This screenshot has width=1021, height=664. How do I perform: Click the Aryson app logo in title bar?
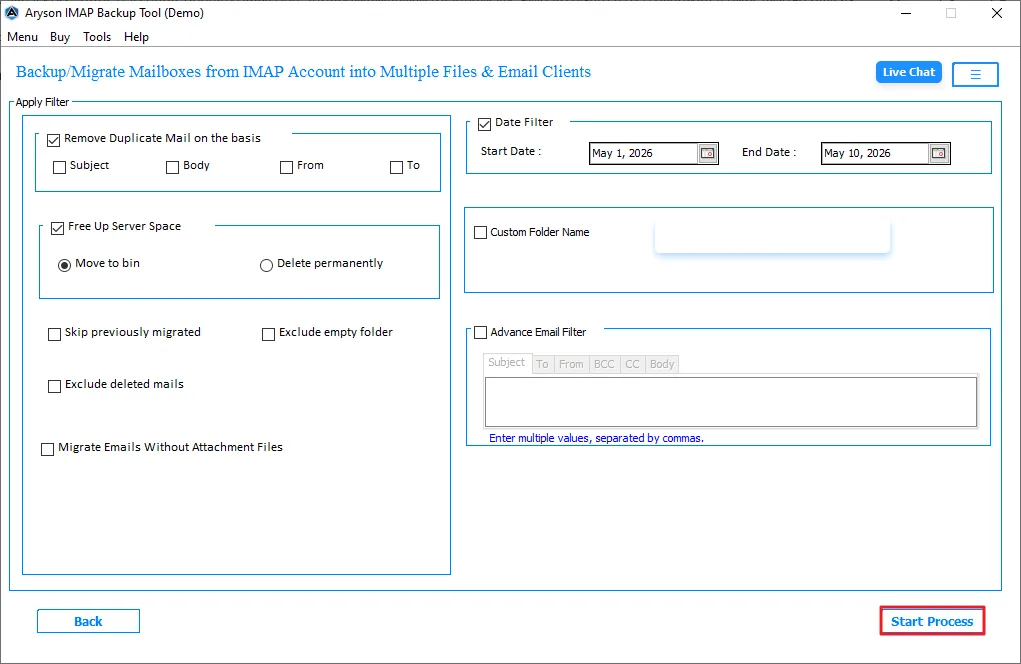[12, 12]
